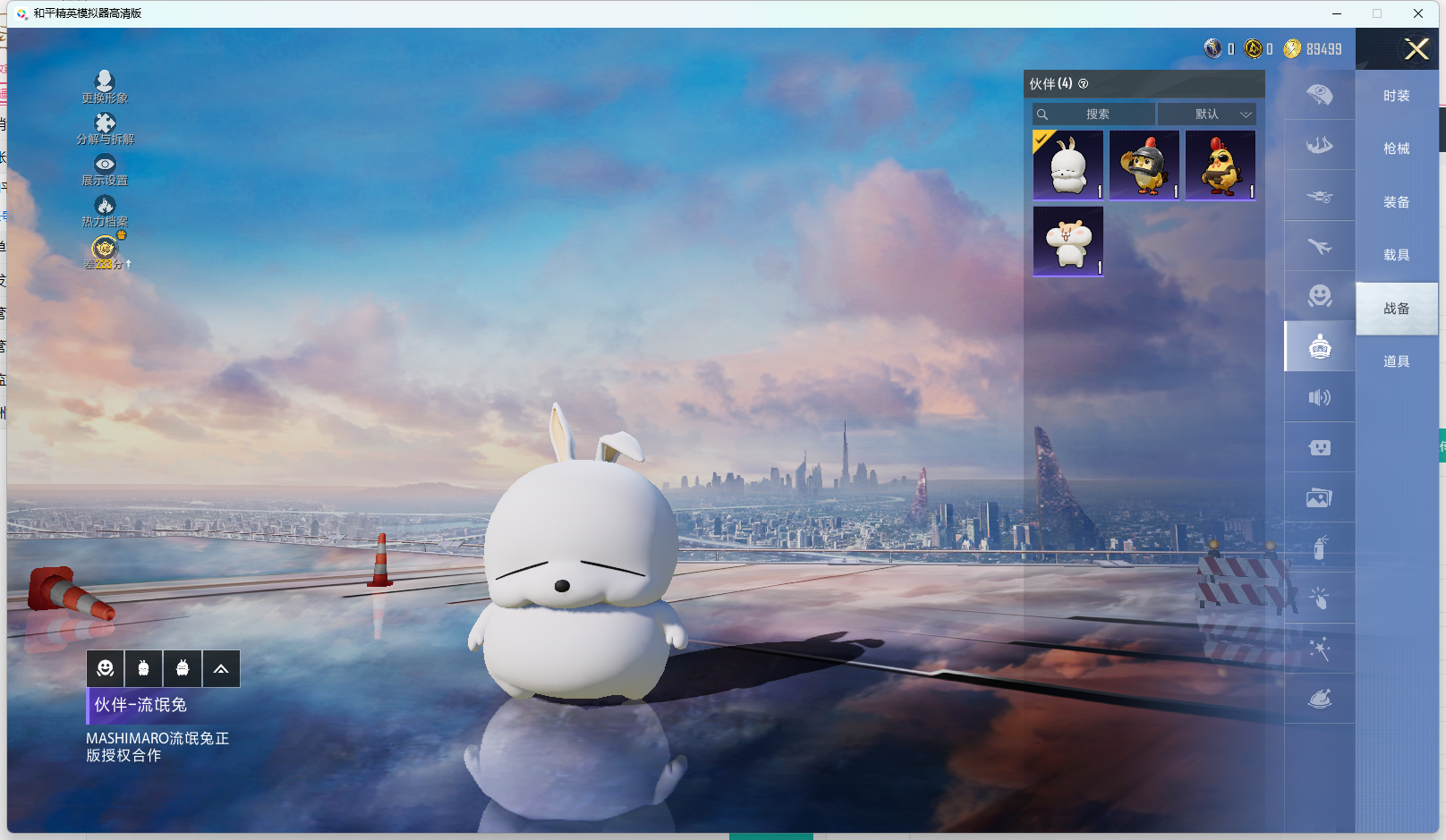Select the spray can category icon

point(1319,547)
